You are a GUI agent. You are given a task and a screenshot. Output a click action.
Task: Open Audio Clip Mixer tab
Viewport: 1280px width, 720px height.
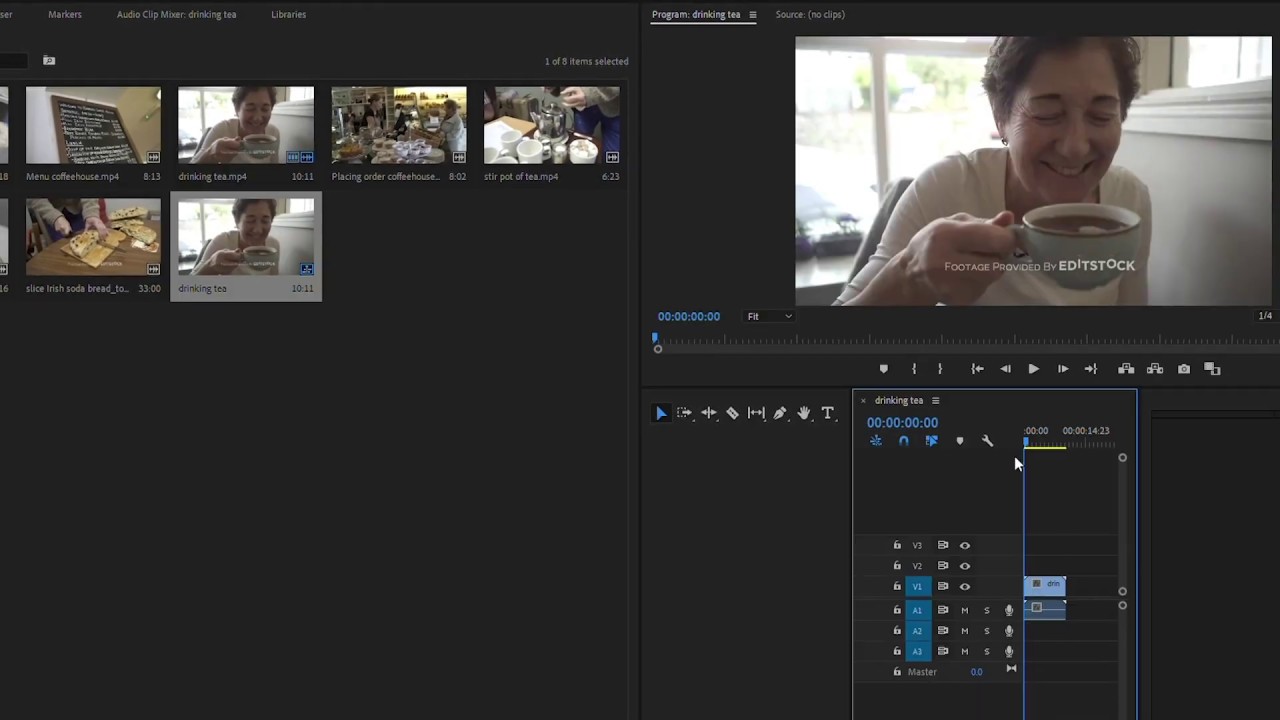point(176,15)
